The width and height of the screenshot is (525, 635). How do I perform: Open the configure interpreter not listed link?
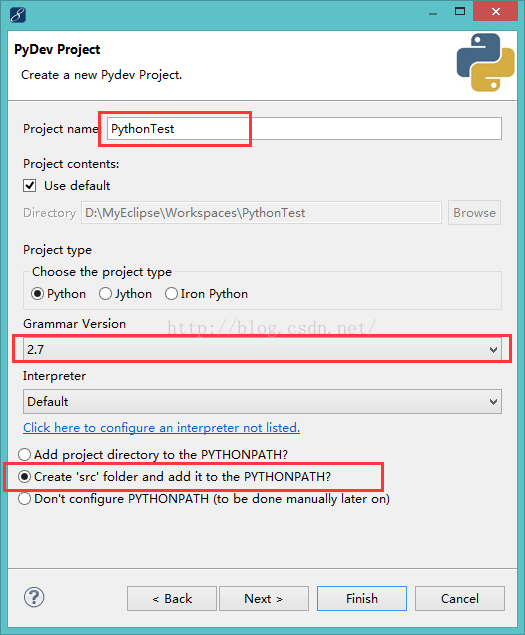pyautogui.click(x=161, y=428)
